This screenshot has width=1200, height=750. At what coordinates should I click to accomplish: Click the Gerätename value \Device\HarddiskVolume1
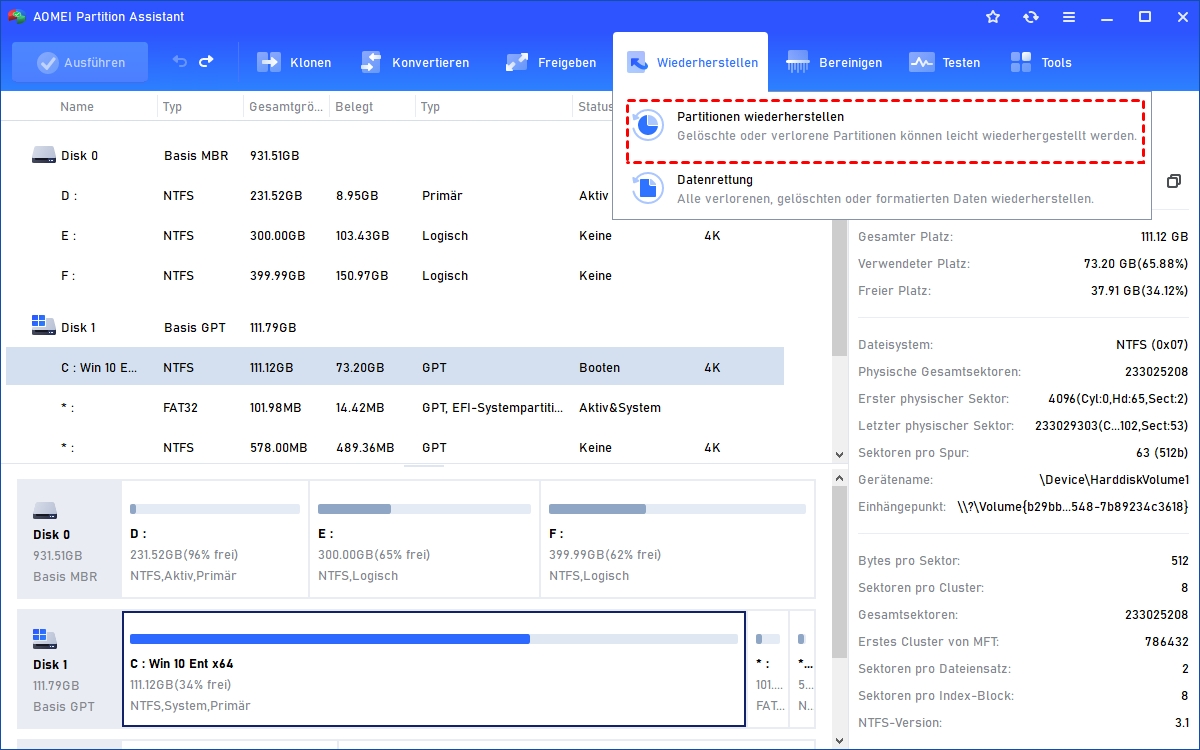[1114, 480]
